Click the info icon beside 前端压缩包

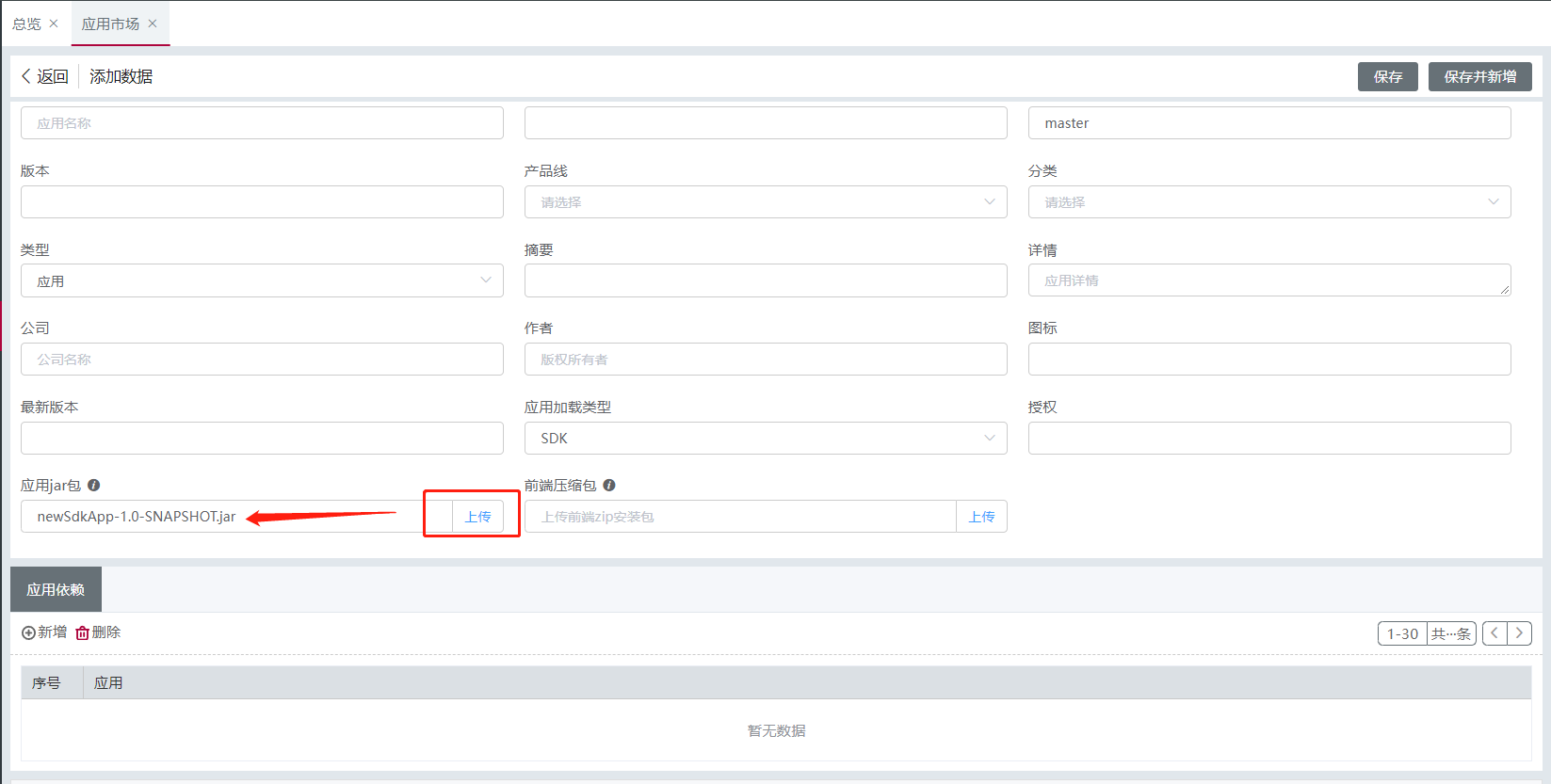click(x=609, y=486)
